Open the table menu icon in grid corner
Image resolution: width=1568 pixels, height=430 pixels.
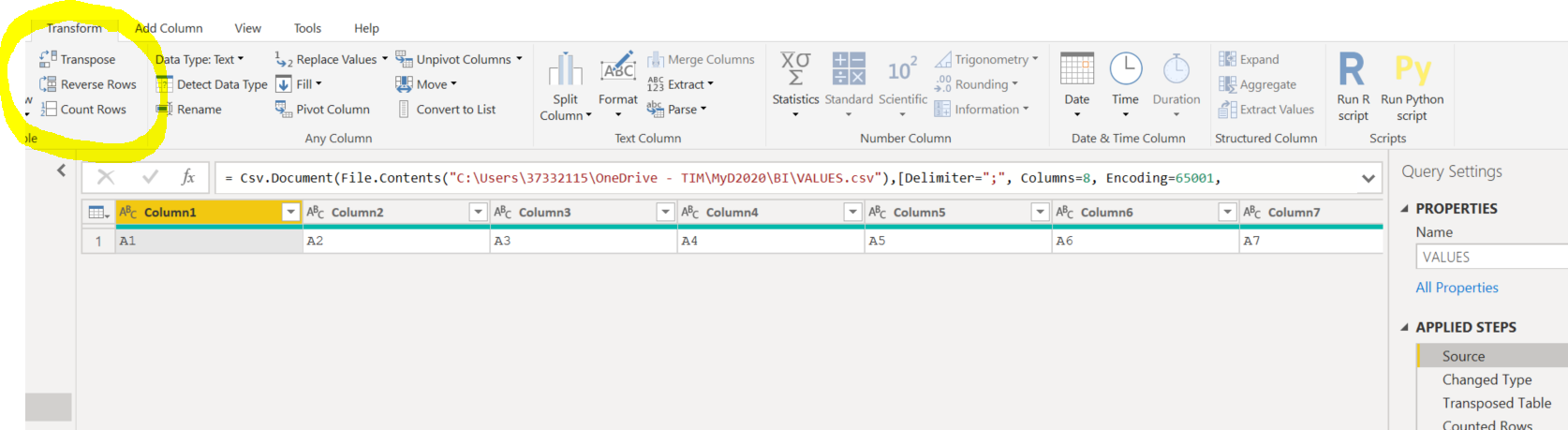coord(98,213)
